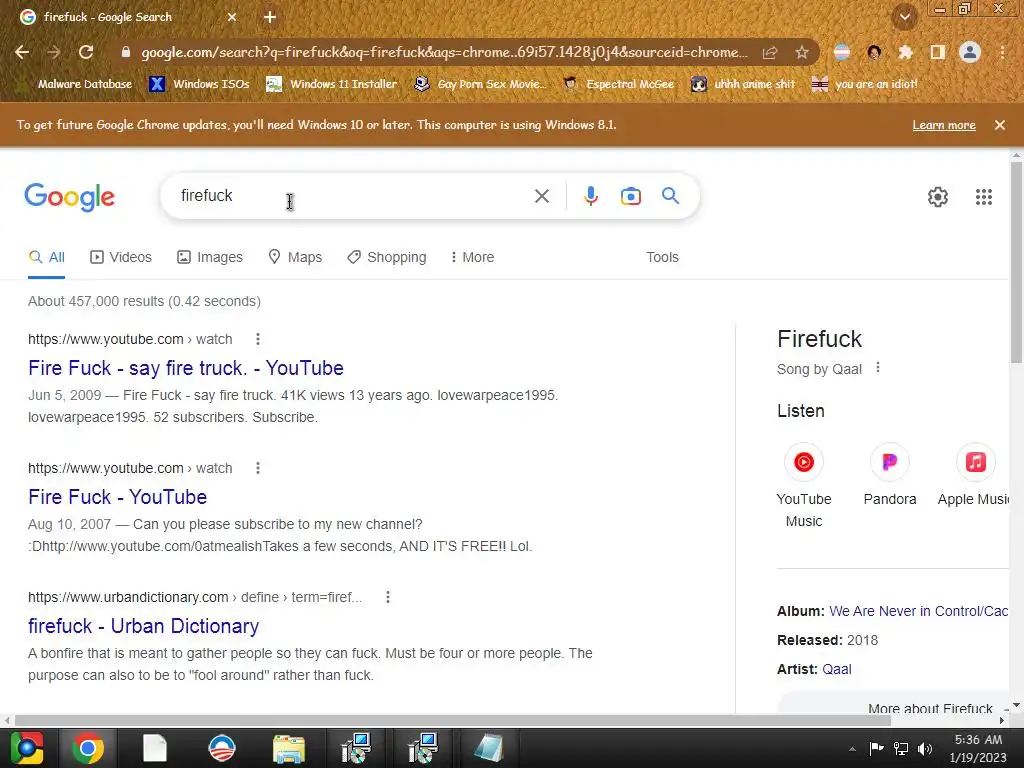Open the artist Qaal link
The image size is (1024, 768).
pyautogui.click(x=837, y=669)
